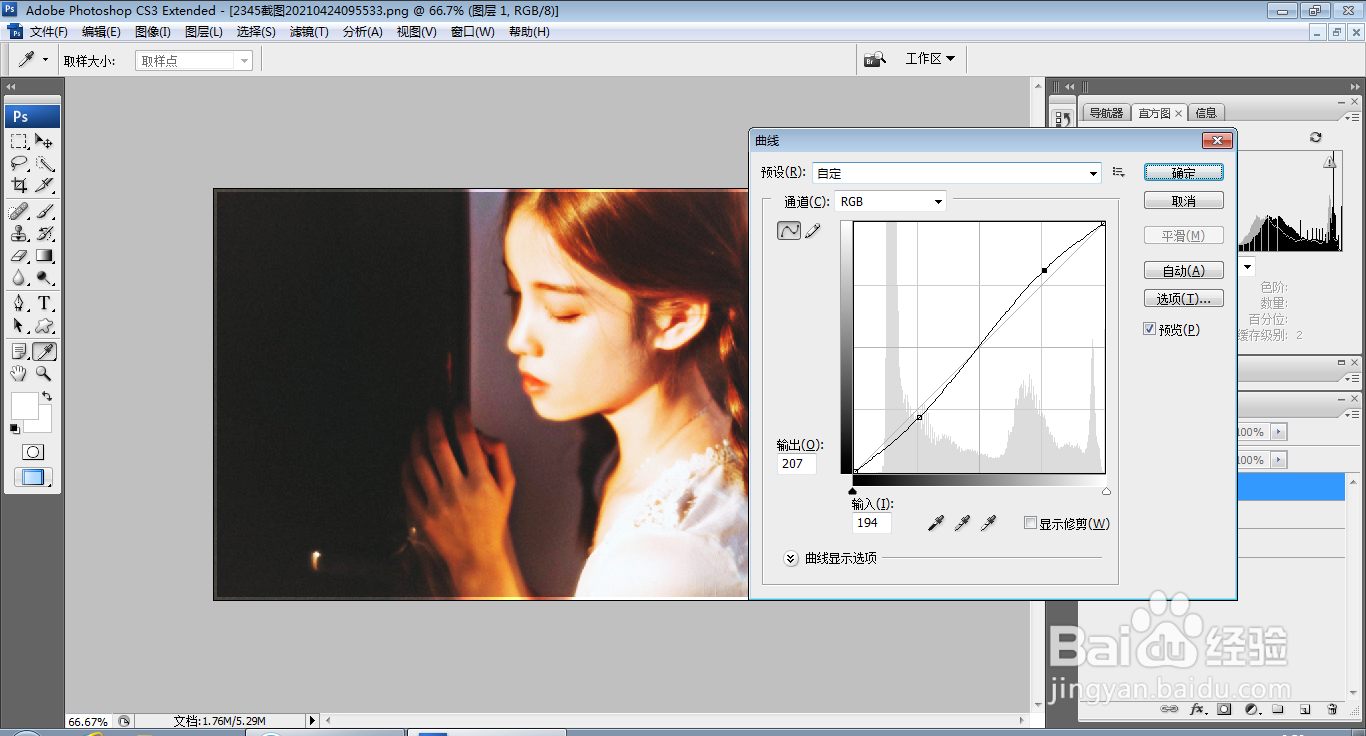Open status bar document info arrow
Image resolution: width=1366 pixels, height=736 pixels.
tap(312, 720)
